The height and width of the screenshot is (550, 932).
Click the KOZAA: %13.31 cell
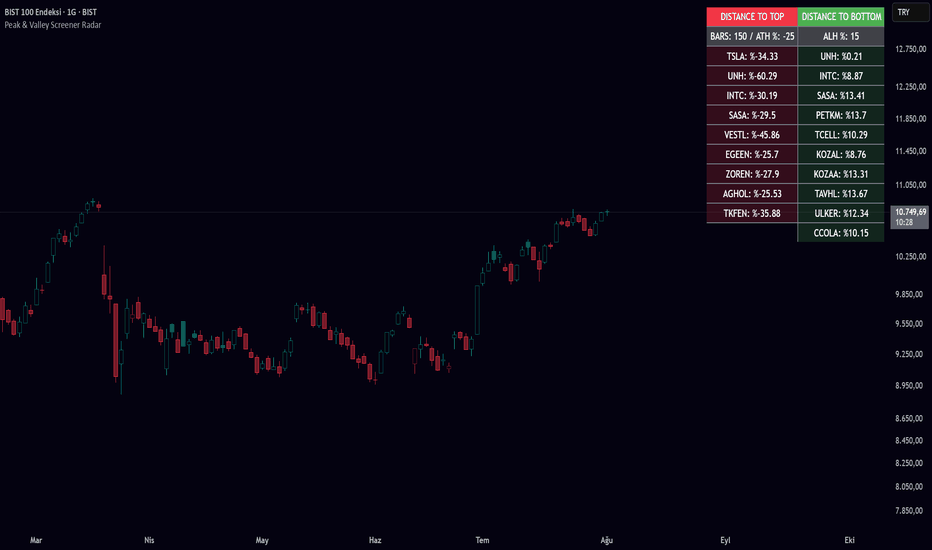(841, 174)
